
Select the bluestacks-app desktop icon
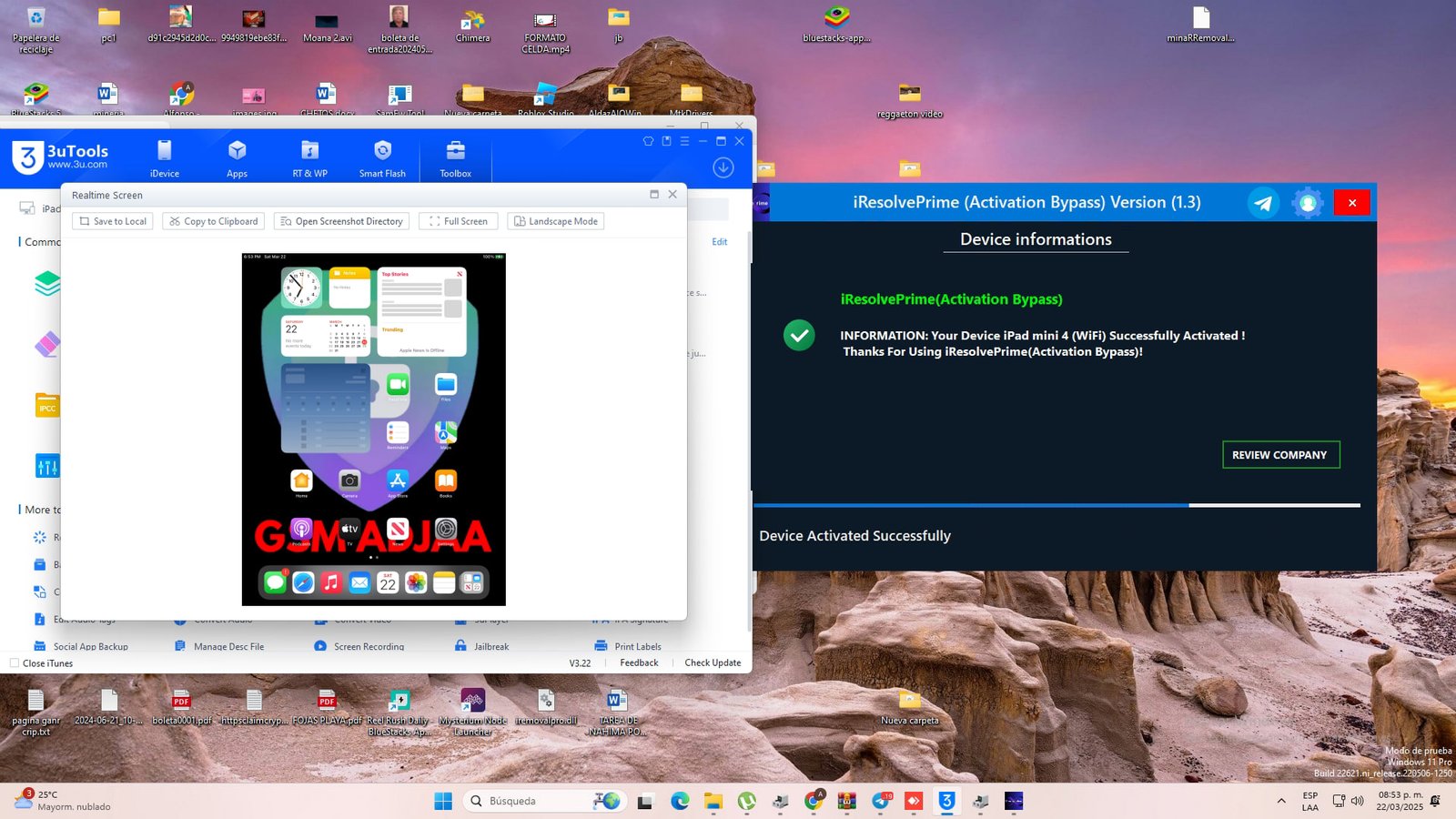836,25
